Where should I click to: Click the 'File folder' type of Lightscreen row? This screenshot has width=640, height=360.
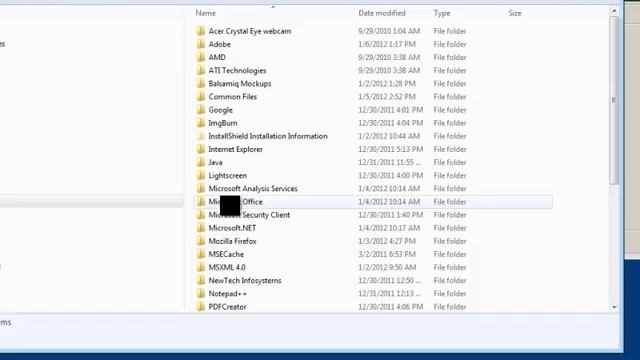[x=450, y=176]
